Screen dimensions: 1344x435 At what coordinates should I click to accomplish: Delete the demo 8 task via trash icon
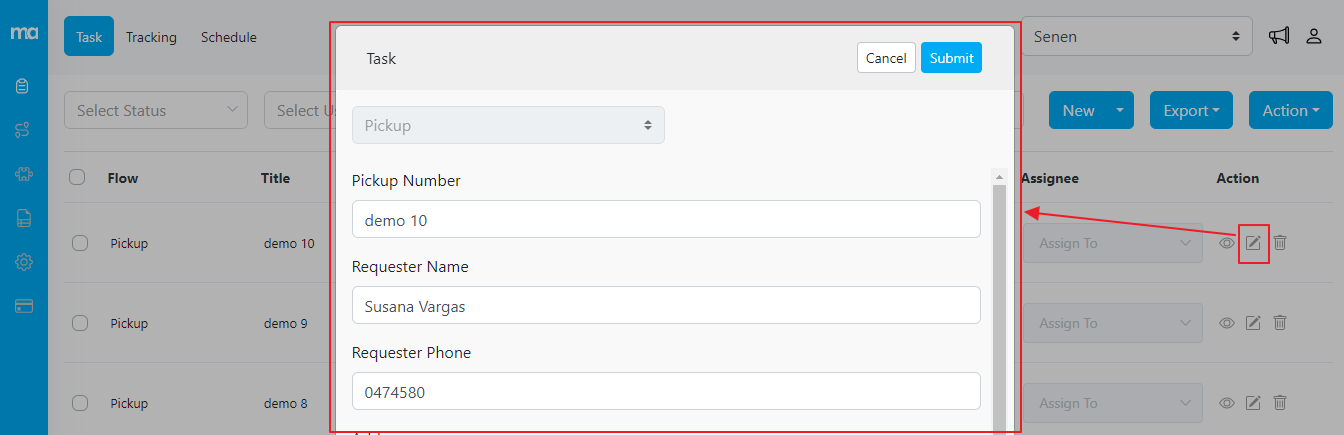point(1280,403)
